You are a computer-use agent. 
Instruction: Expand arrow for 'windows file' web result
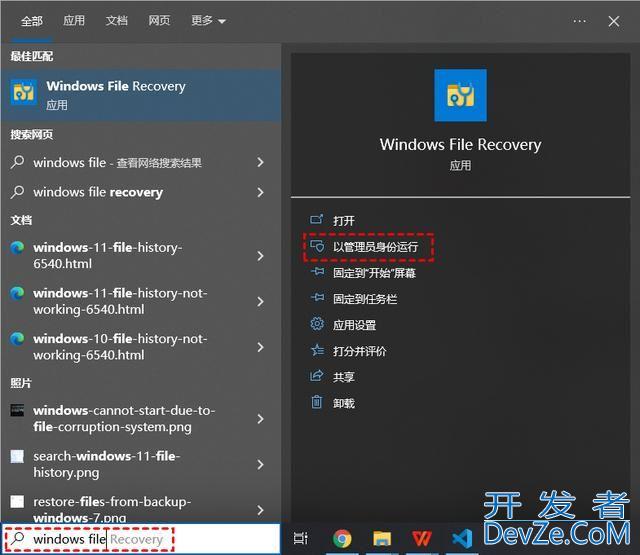coord(260,162)
